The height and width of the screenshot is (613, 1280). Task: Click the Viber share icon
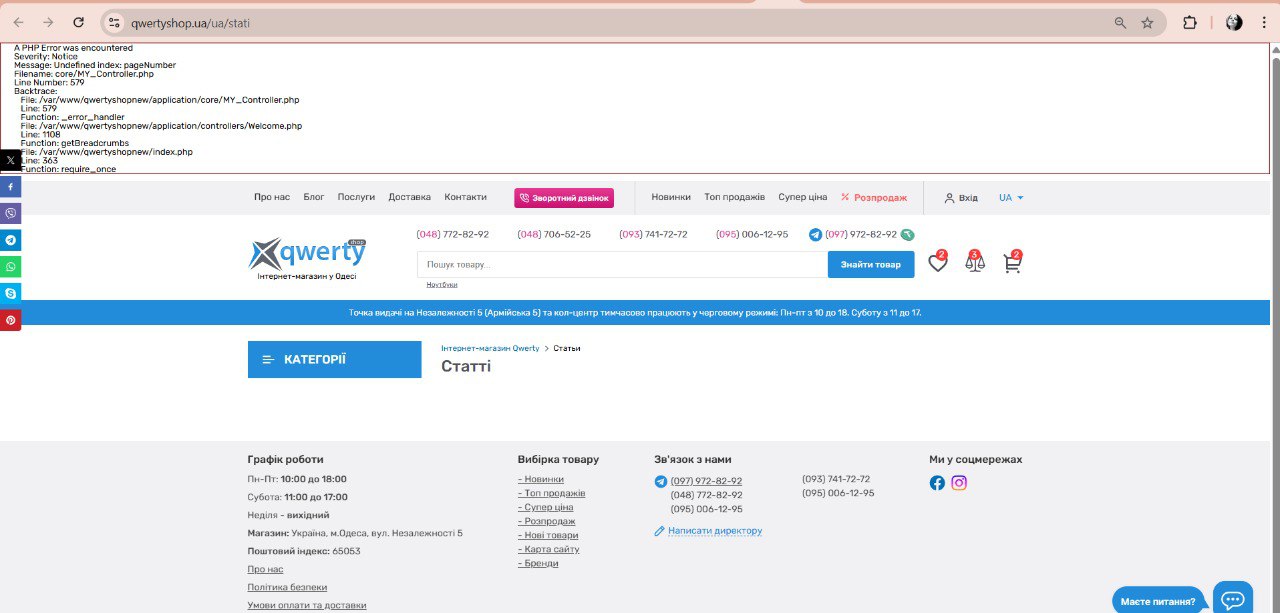tap(10, 213)
